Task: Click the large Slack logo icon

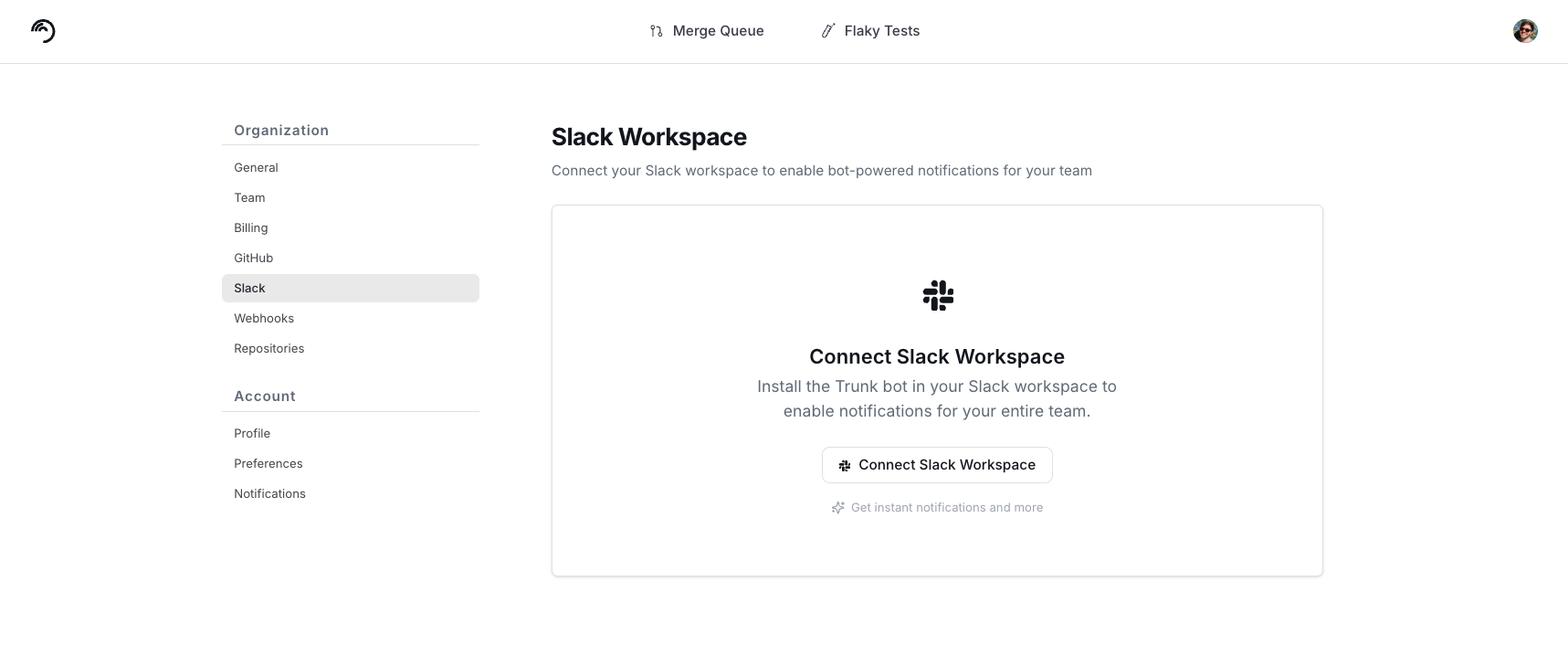Action: 937,295
